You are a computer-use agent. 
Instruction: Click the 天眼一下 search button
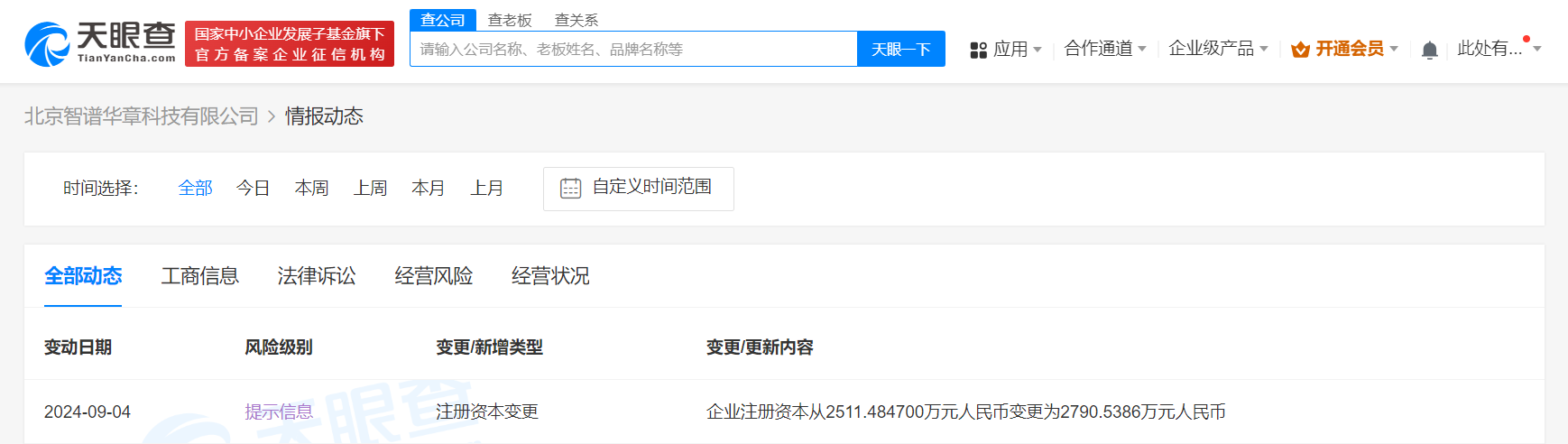(901, 49)
